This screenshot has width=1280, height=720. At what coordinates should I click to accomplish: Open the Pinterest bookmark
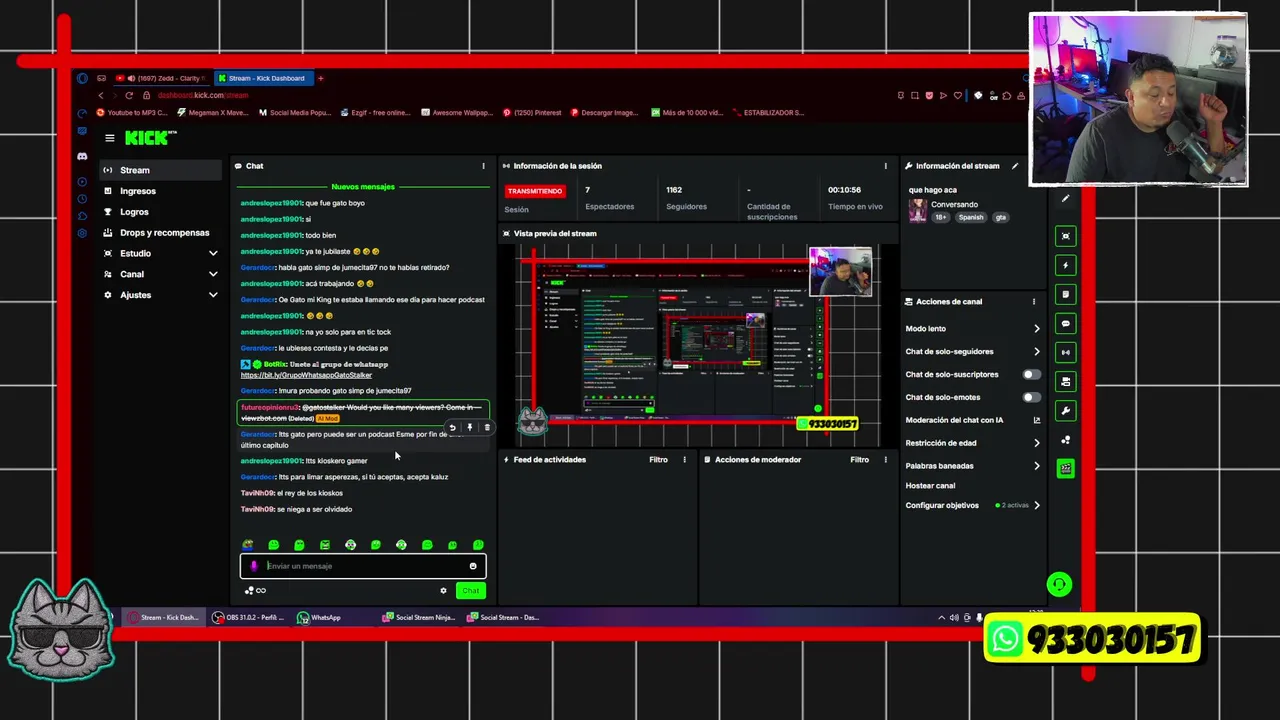pos(532,113)
